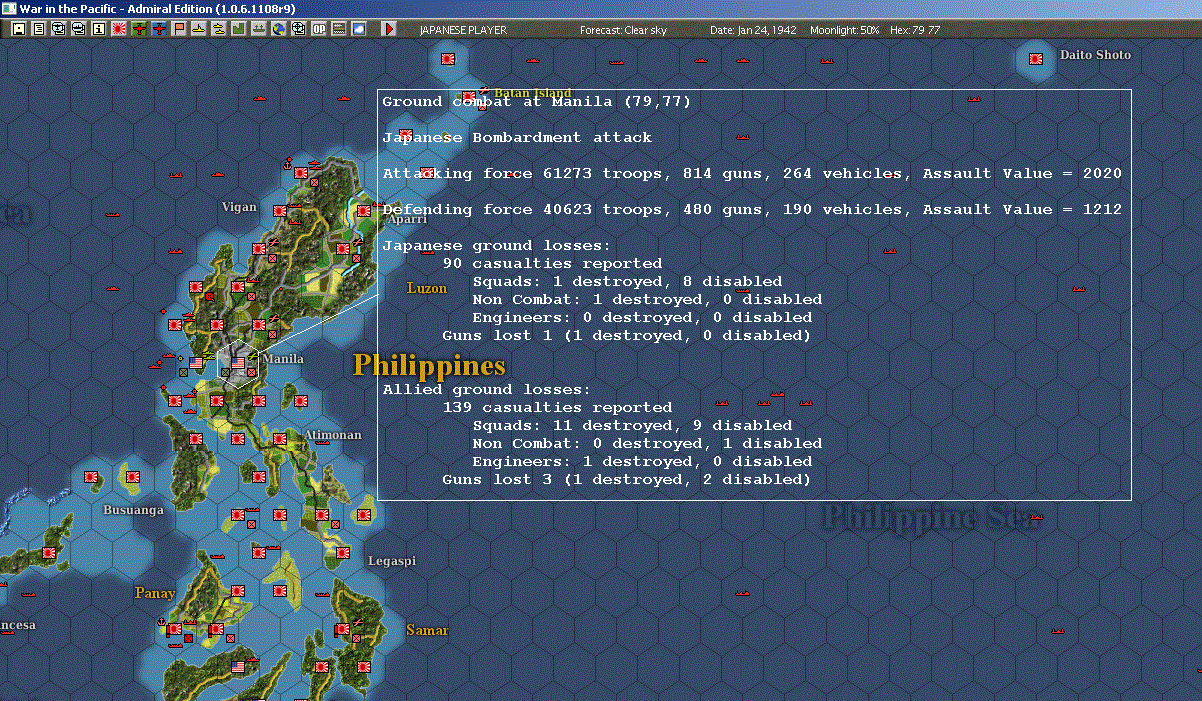Image resolution: width=1202 pixels, height=701 pixels.
Task: Click 'Date: Jan 24, 1942' text
Action: [x=753, y=30]
